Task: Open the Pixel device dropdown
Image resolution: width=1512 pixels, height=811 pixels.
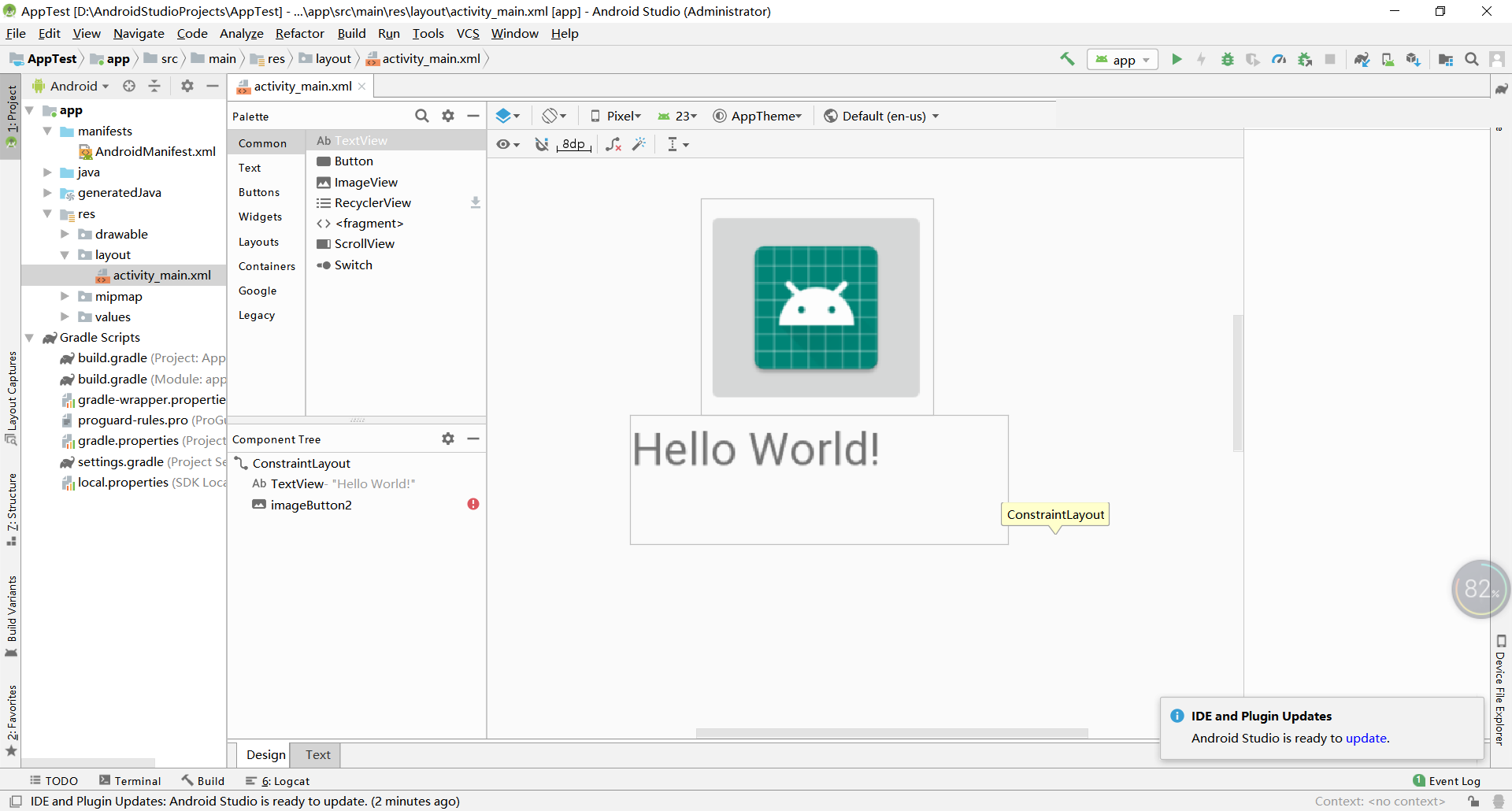Action: [617, 116]
